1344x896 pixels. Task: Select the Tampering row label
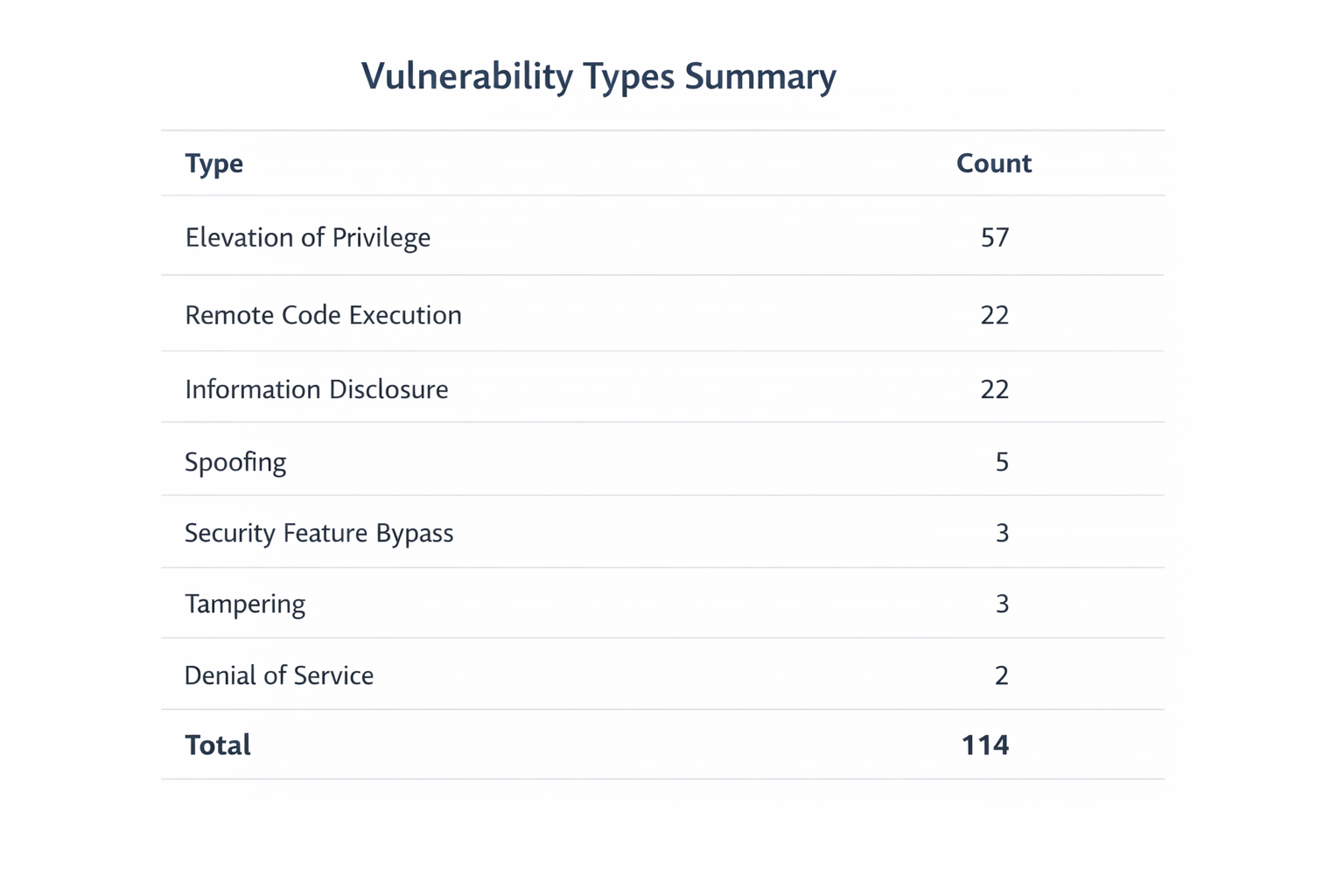click(x=245, y=604)
